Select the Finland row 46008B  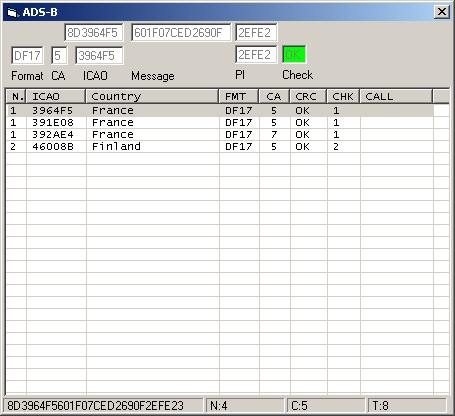220,147
